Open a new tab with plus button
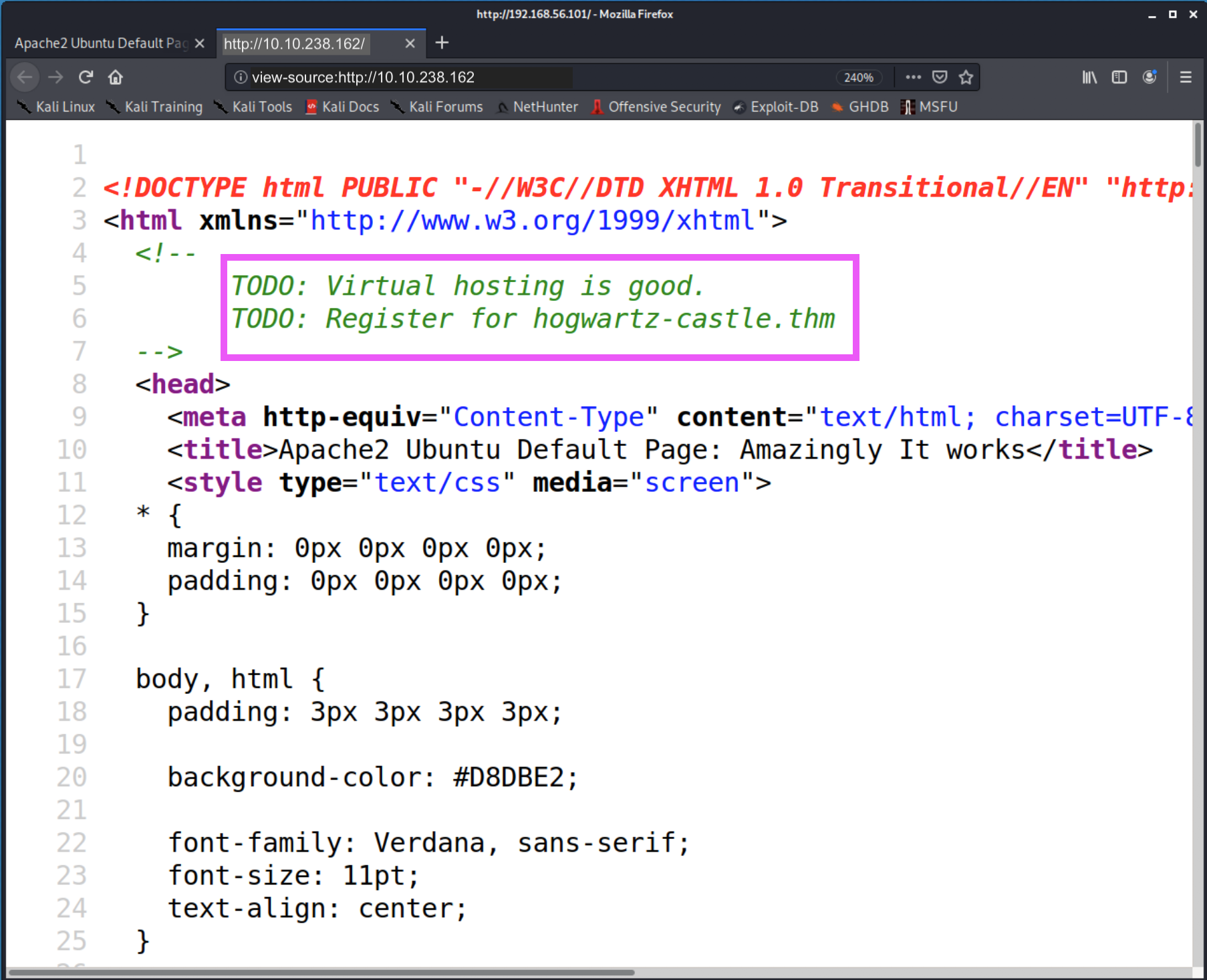This screenshot has height=980, width=1207. [442, 43]
